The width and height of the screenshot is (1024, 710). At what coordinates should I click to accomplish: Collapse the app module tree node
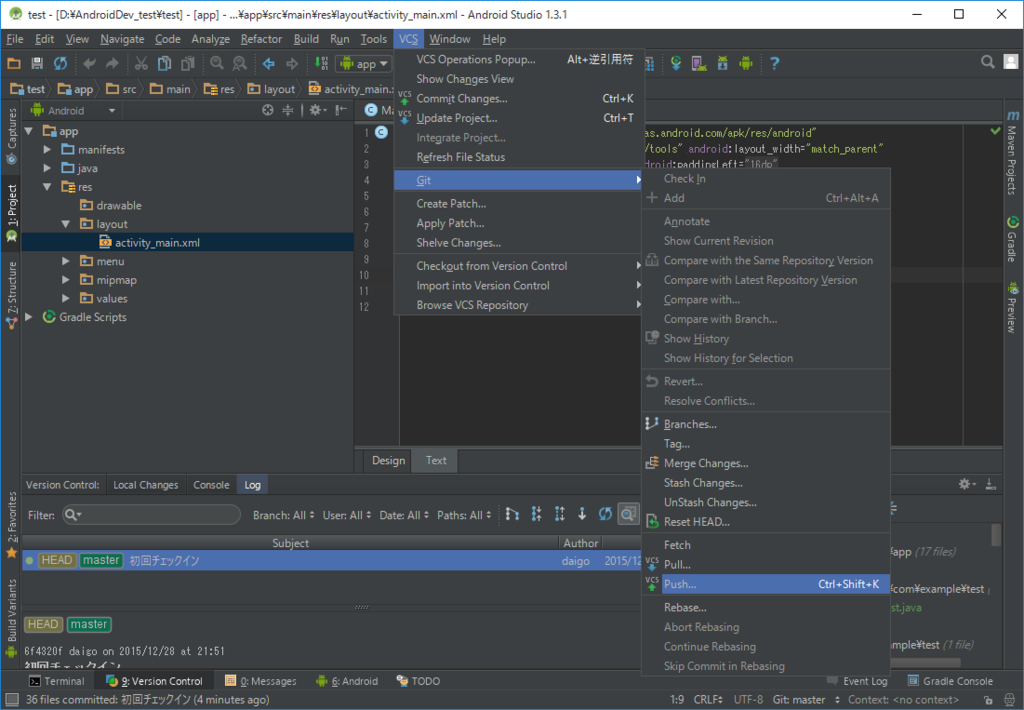click(x=29, y=131)
